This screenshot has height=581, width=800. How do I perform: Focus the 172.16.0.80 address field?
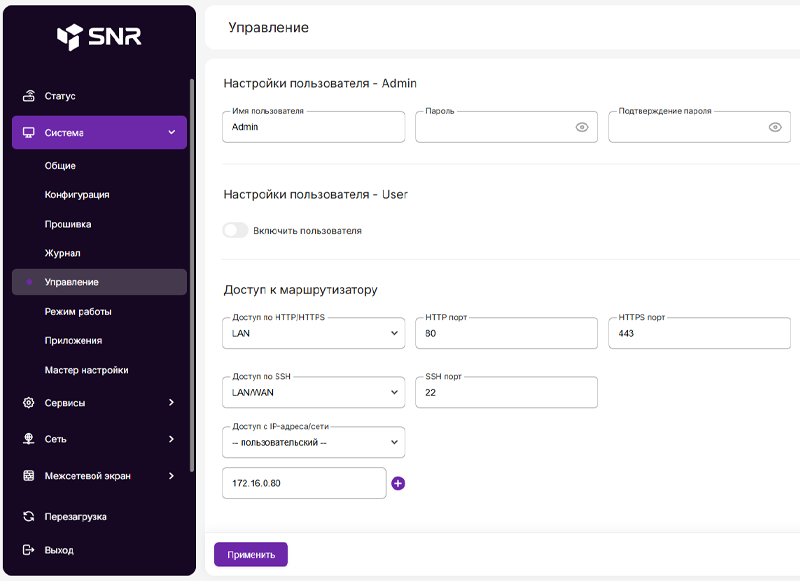(304, 483)
